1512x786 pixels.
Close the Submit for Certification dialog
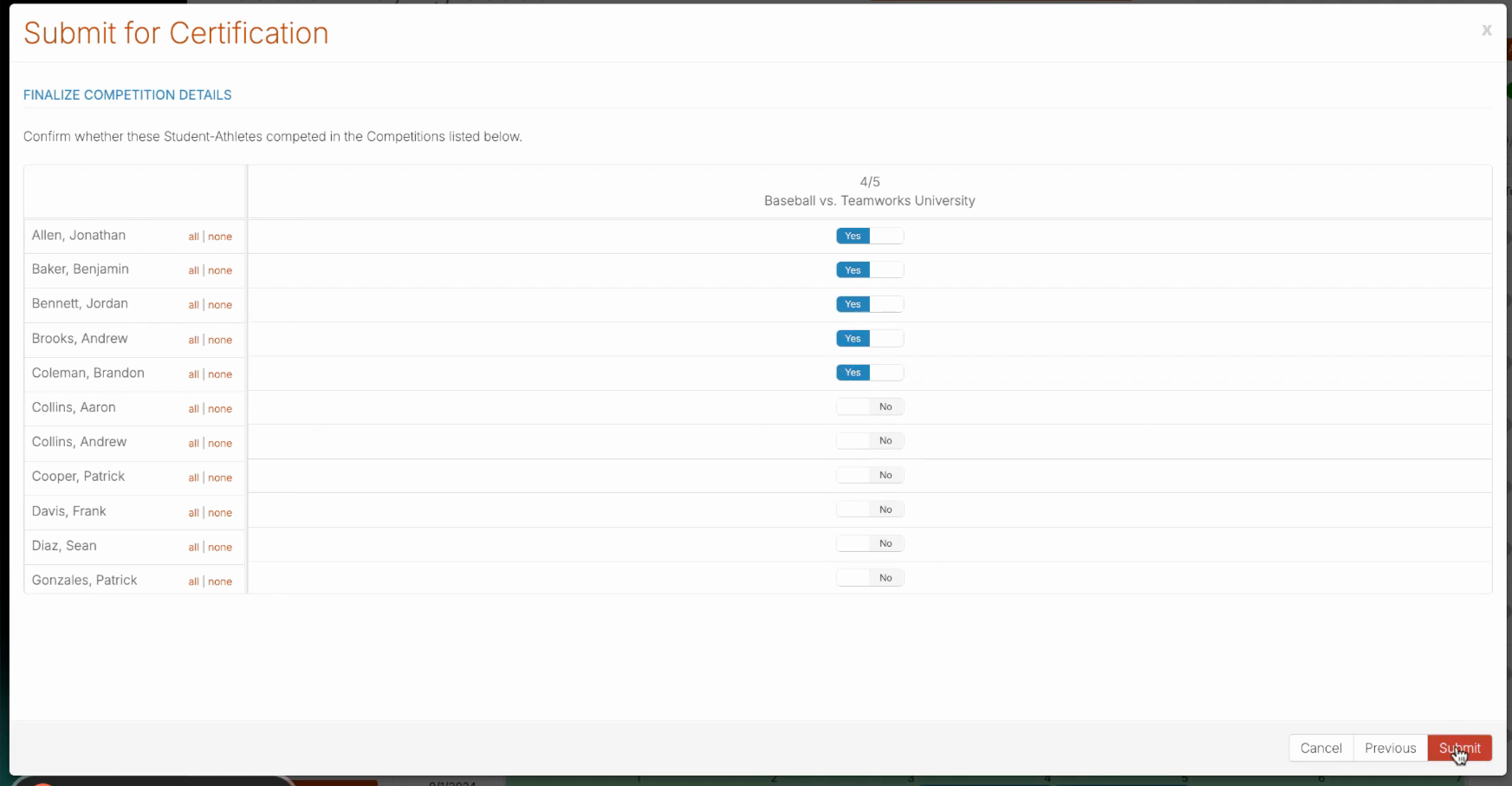pyautogui.click(x=1486, y=30)
